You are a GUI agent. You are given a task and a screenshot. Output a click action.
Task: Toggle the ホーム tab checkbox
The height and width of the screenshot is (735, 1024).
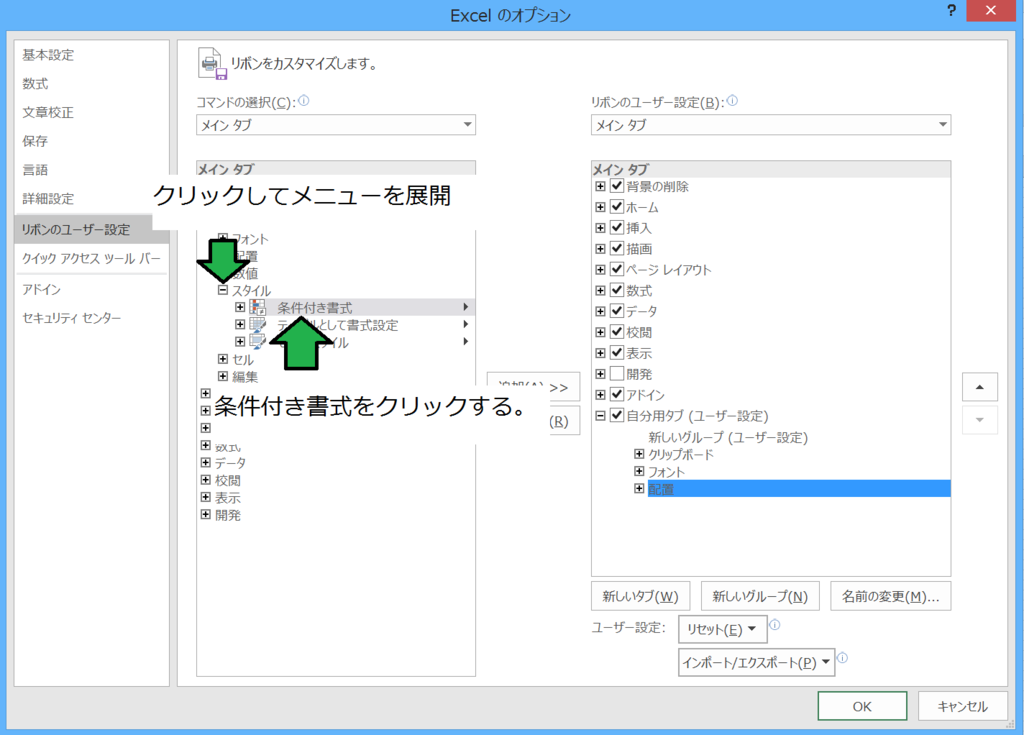pyautogui.click(x=617, y=206)
